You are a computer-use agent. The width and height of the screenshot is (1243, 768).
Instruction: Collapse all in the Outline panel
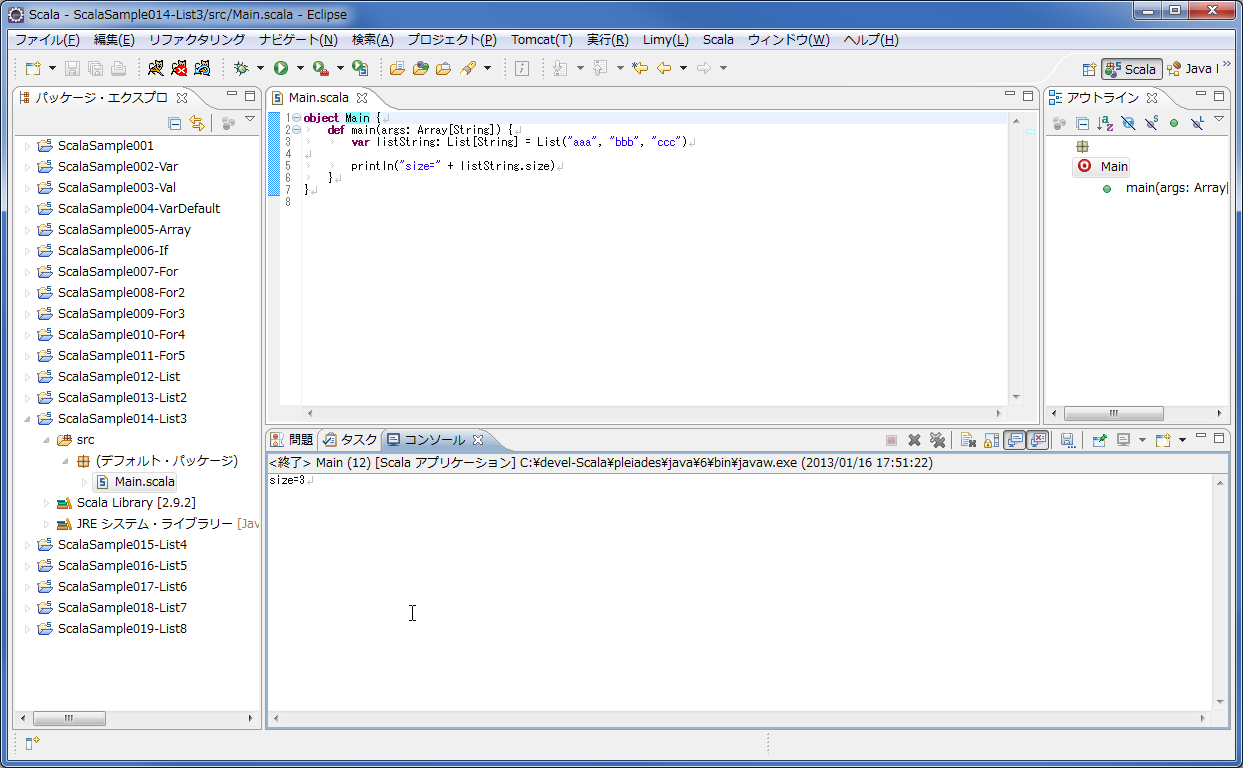tap(1082, 123)
